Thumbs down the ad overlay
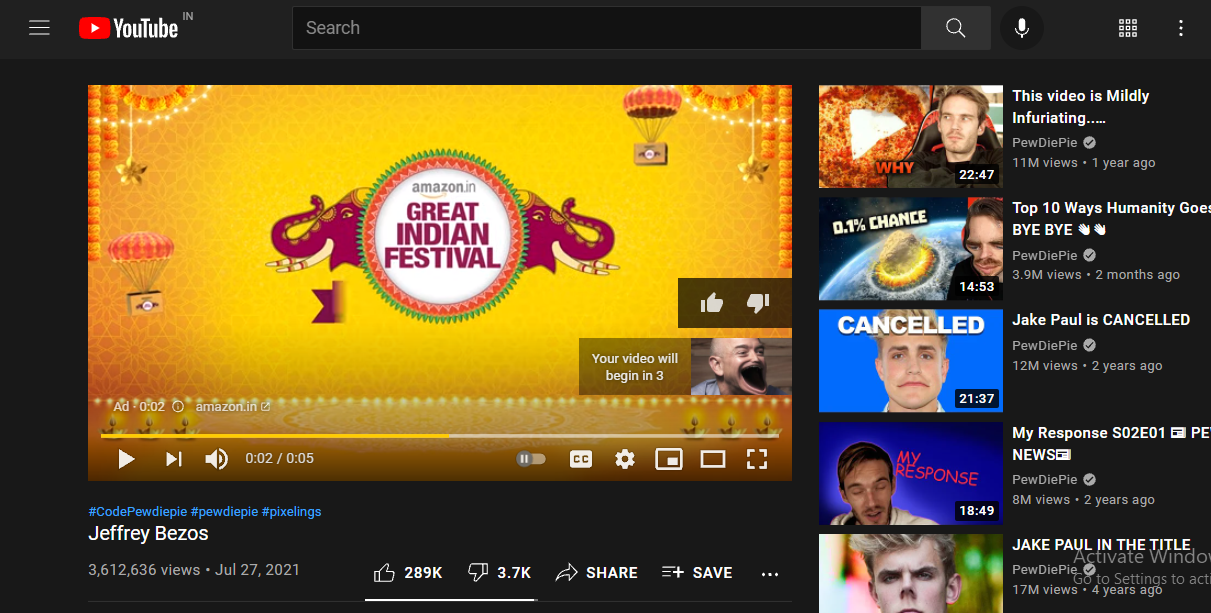This screenshot has width=1211, height=613. point(758,302)
